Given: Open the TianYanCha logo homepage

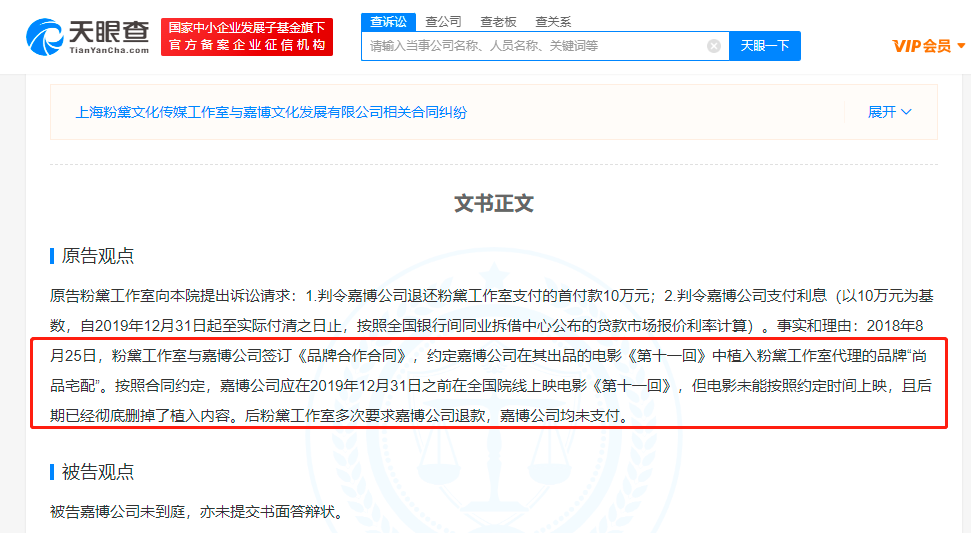Looking at the screenshot, I should (87, 37).
